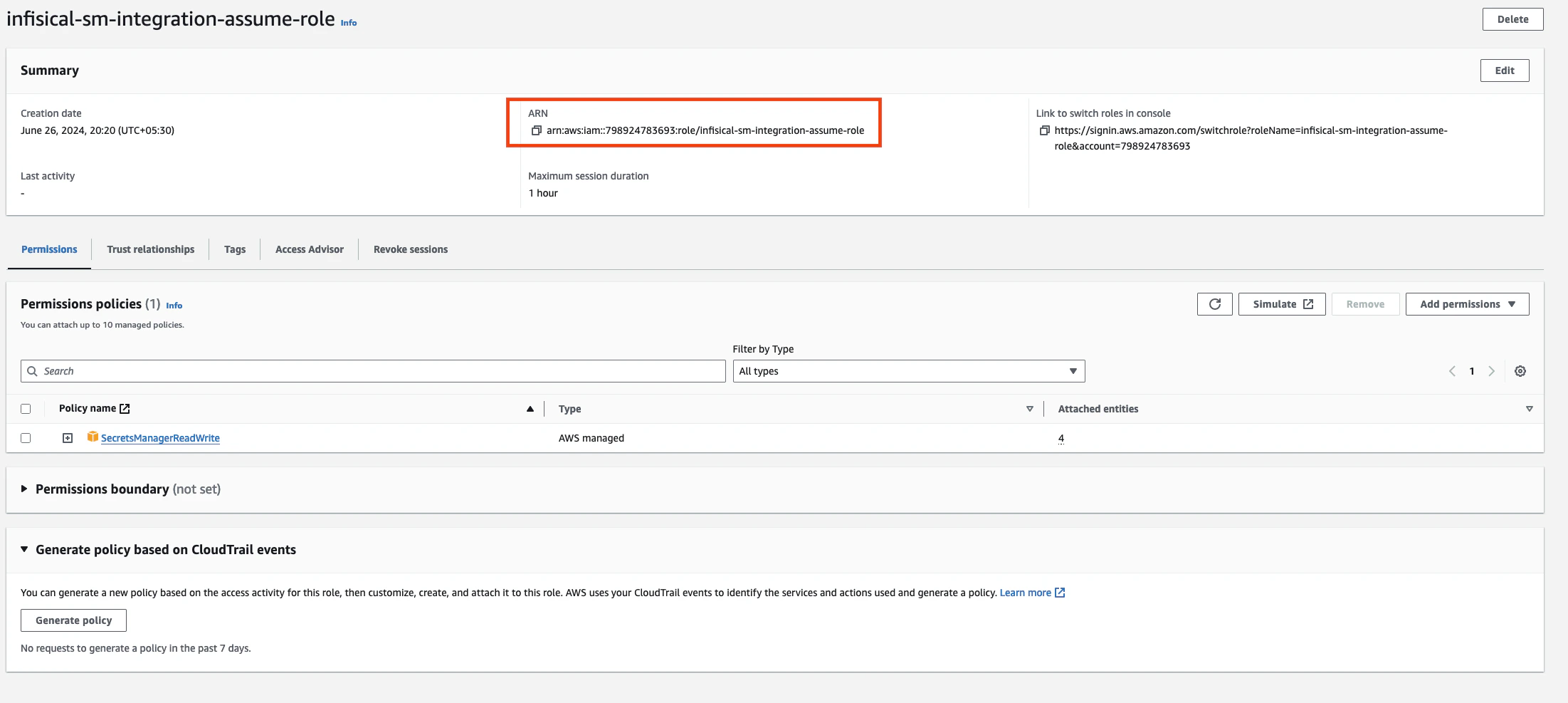Image resolution: width=1568 pixels, height=703 pixels.
Task: Select all policies with header checkbox
Action: [x=26, y=409]
